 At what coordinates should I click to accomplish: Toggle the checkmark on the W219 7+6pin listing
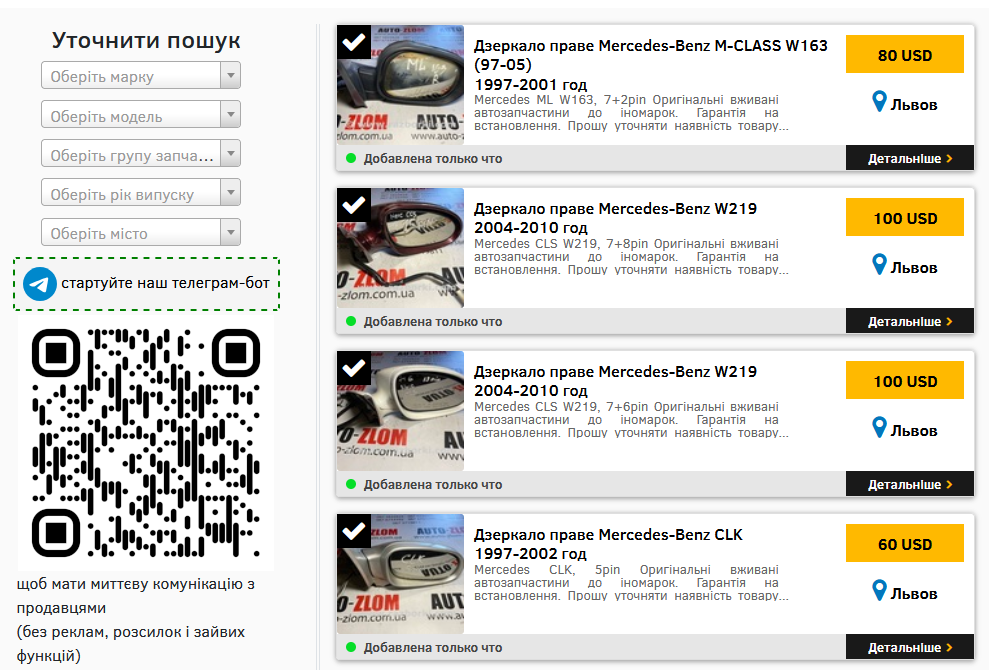(x=354, y=368)
